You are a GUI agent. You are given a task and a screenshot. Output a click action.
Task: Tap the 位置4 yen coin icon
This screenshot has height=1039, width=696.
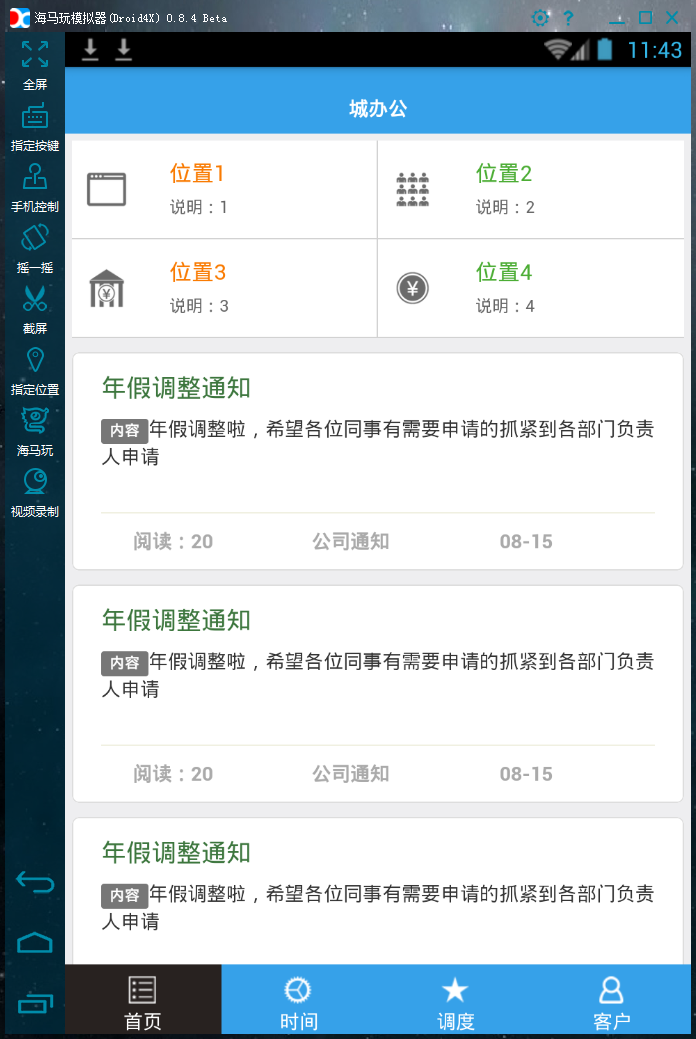[412, 288]
